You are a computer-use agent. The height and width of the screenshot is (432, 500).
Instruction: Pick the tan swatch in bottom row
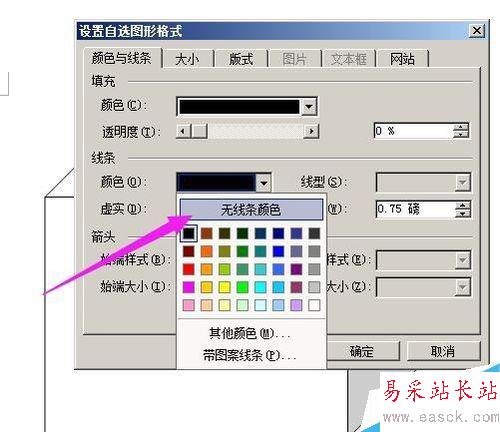[207, 305]
